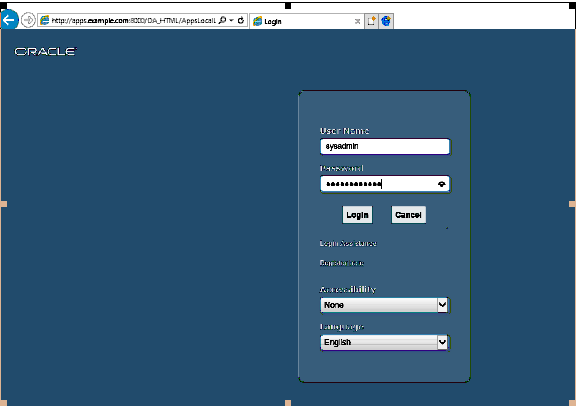Open a new tab with new-tab button
Screen dimensions: 578x406
[371, 21]
